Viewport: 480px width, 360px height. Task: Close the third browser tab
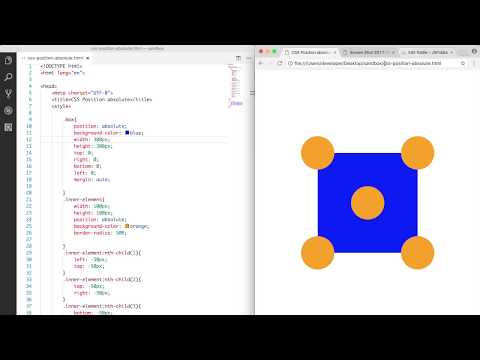(452, 52)
